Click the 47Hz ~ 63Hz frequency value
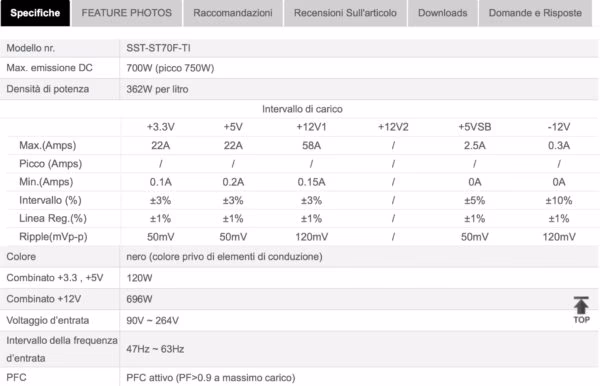The height and width of the screenshot is (386, 600). (x=155, y=349)
